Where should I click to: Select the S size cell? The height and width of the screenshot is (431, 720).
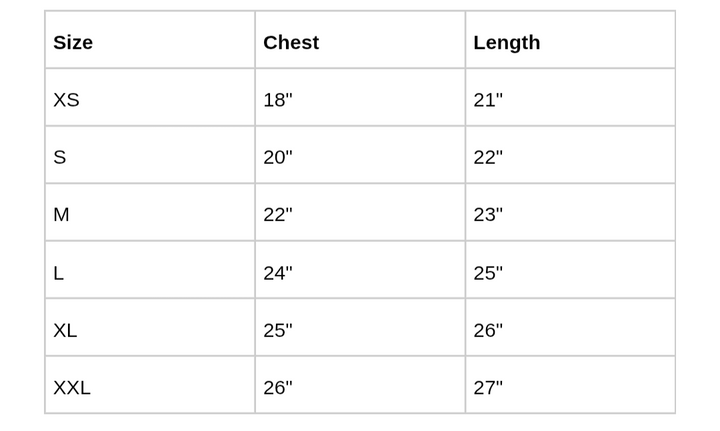tap(60, 157)
